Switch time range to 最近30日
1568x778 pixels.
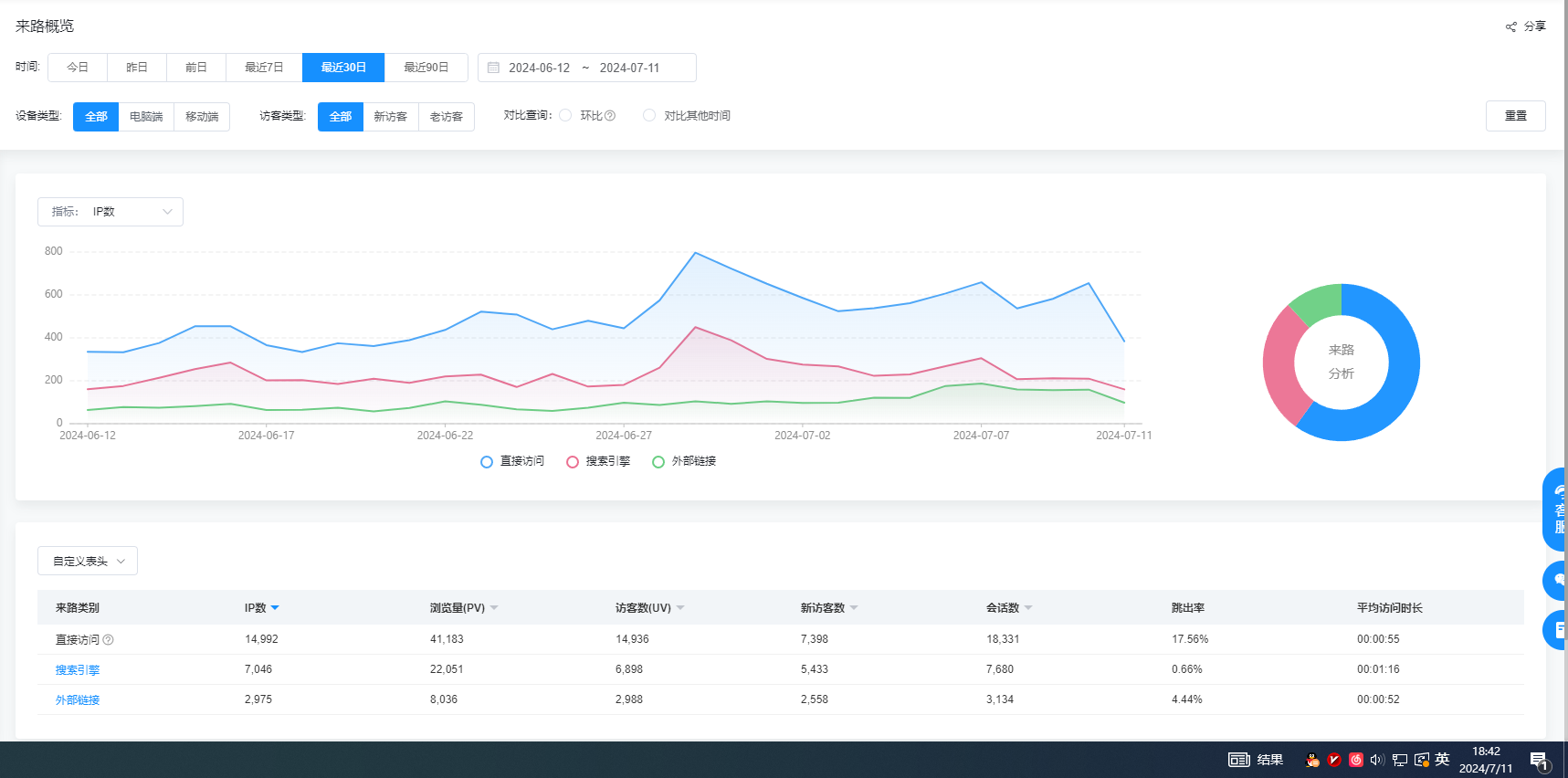point(343,68)
